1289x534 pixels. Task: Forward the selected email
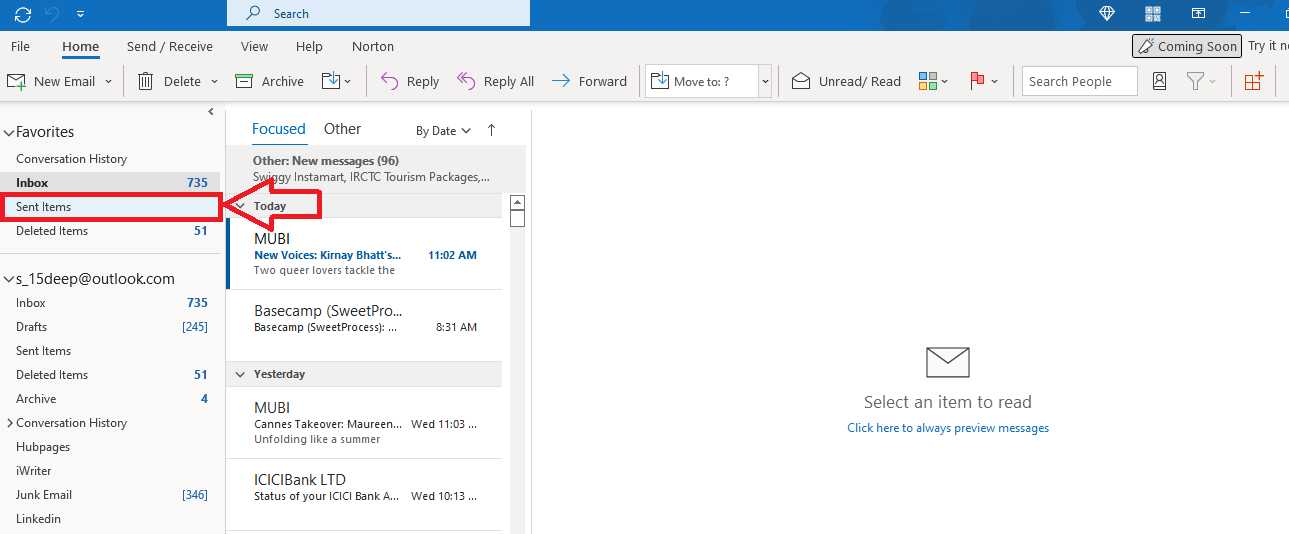coord(589,82)
